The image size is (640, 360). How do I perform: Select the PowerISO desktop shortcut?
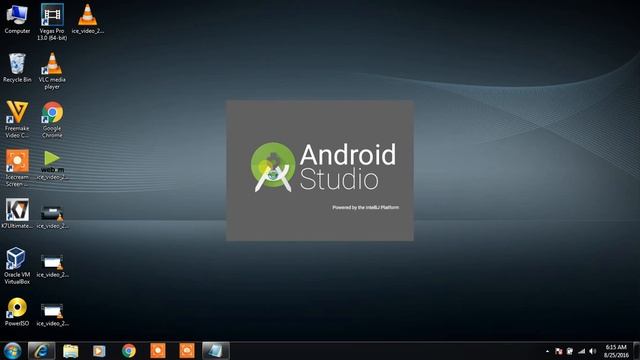pyautogui.click(x=17, y=311)
